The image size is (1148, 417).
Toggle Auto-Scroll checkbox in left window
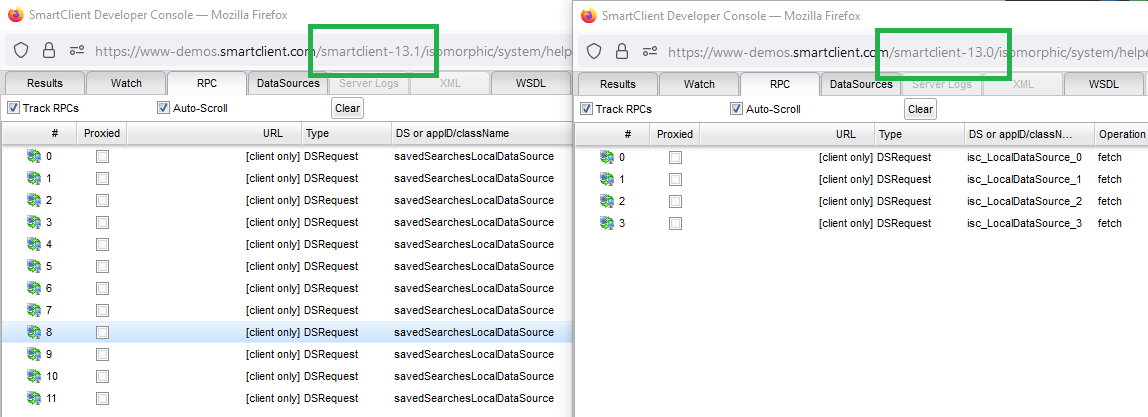(163, 108)
